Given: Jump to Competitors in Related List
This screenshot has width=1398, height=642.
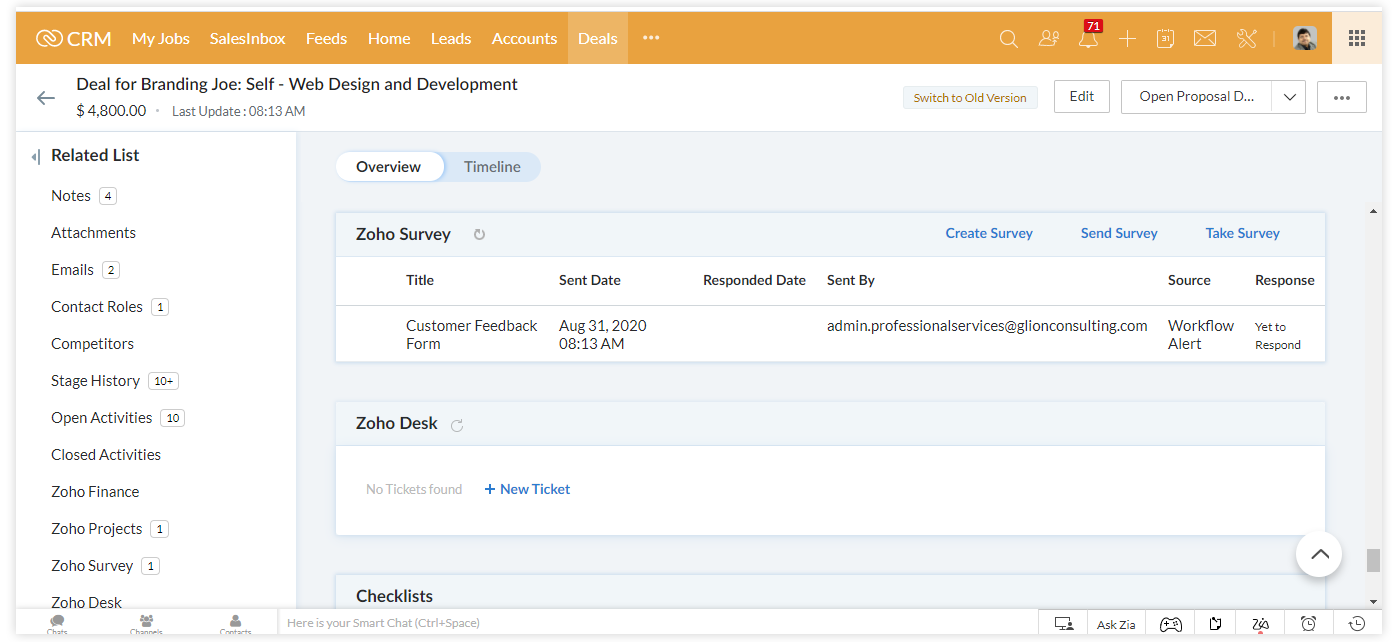Looking at the screenshot, I should tap(92, 344).
